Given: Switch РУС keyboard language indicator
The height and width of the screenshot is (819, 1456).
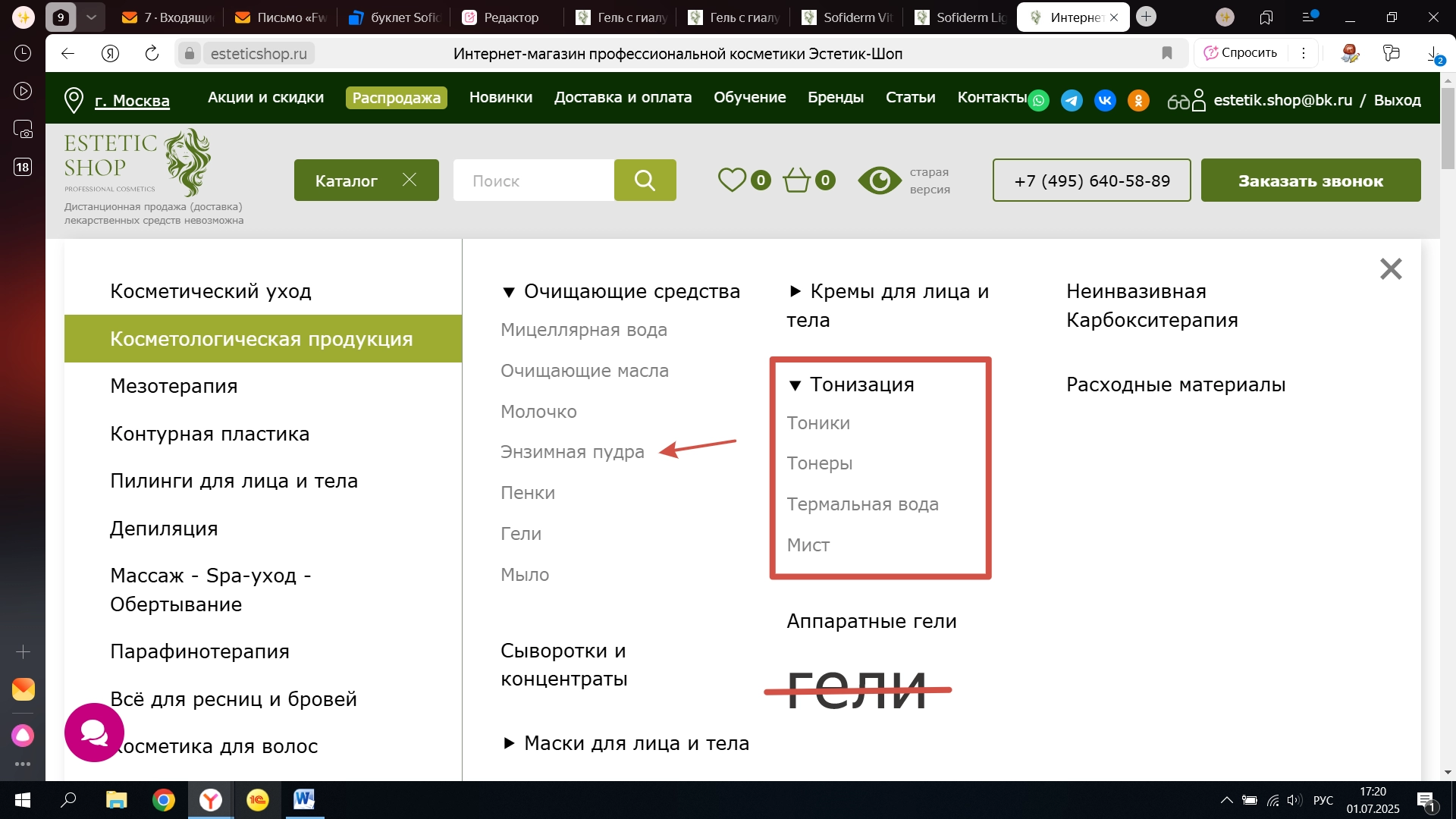Looking at the screenshot, I should tap(1323, 800).
